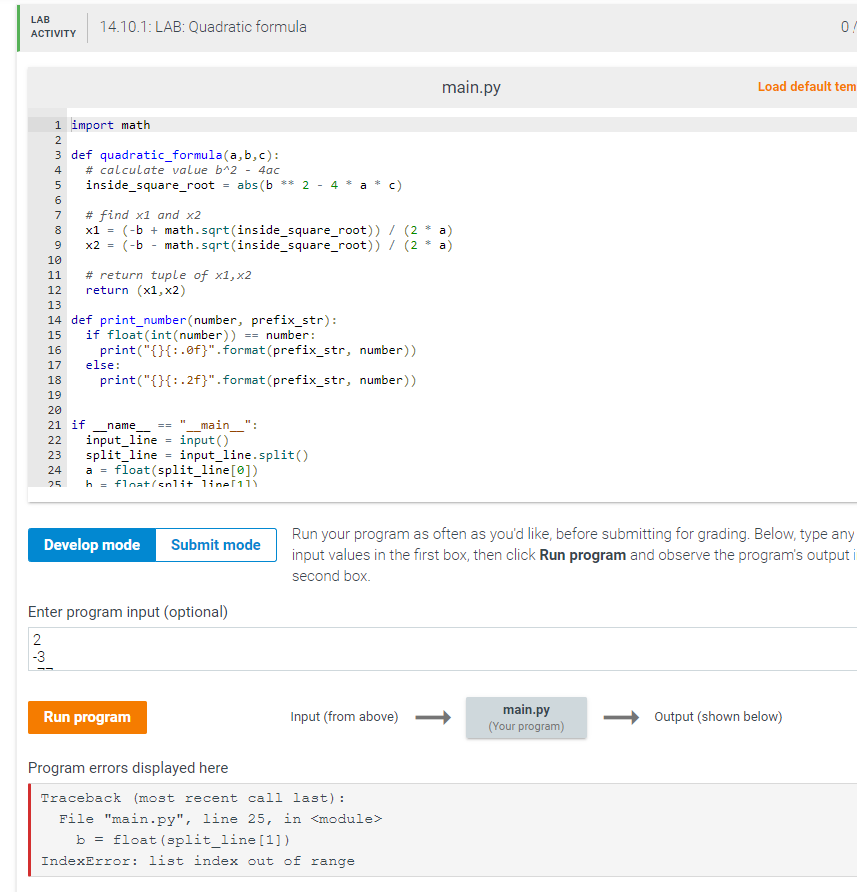
Task: Click the main.py box in the flow diagram
Action: 526,716
